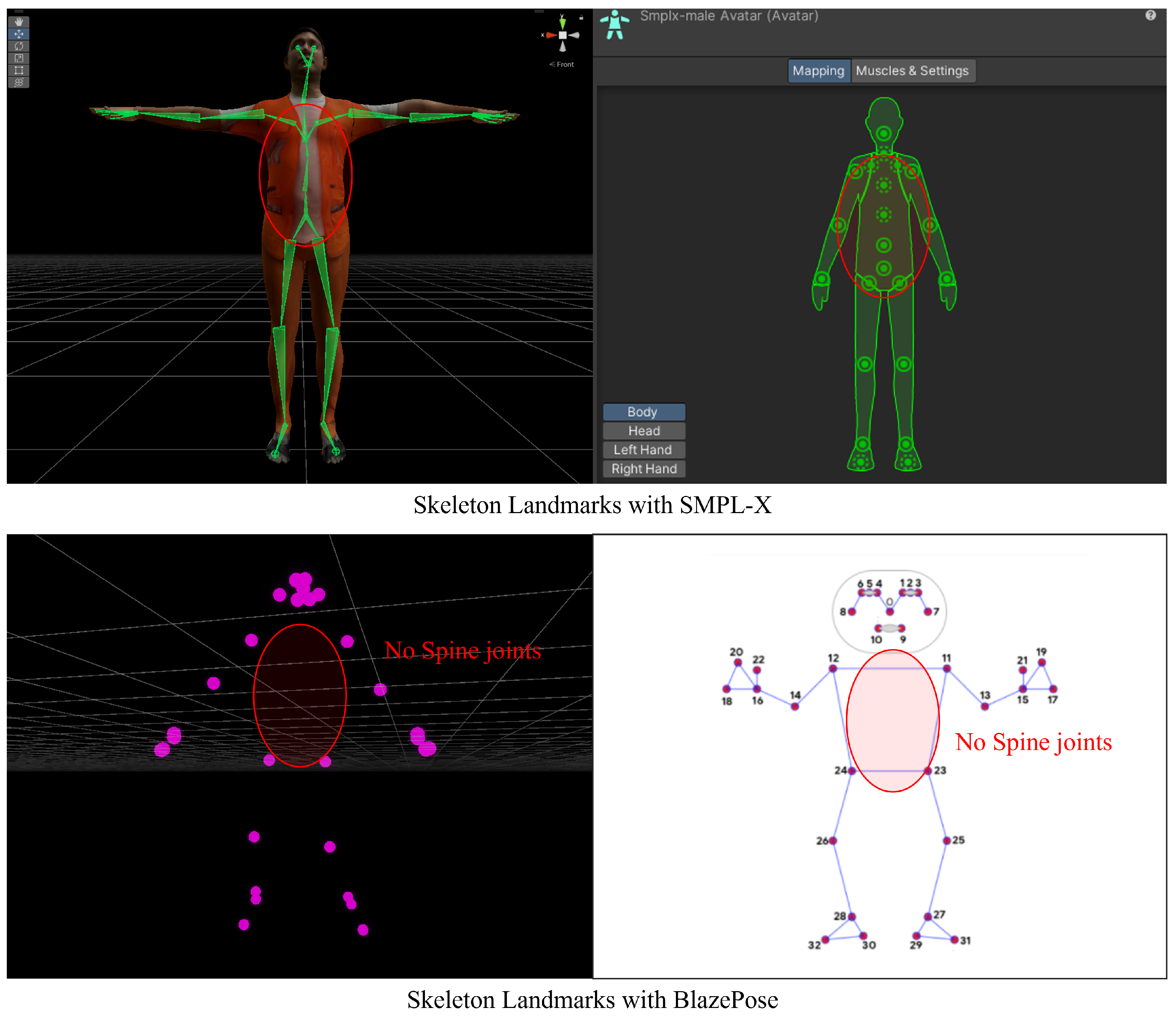1176x1023 pixels.
Task: Click the red X axis gizmo cone
Action: (551, 35)
